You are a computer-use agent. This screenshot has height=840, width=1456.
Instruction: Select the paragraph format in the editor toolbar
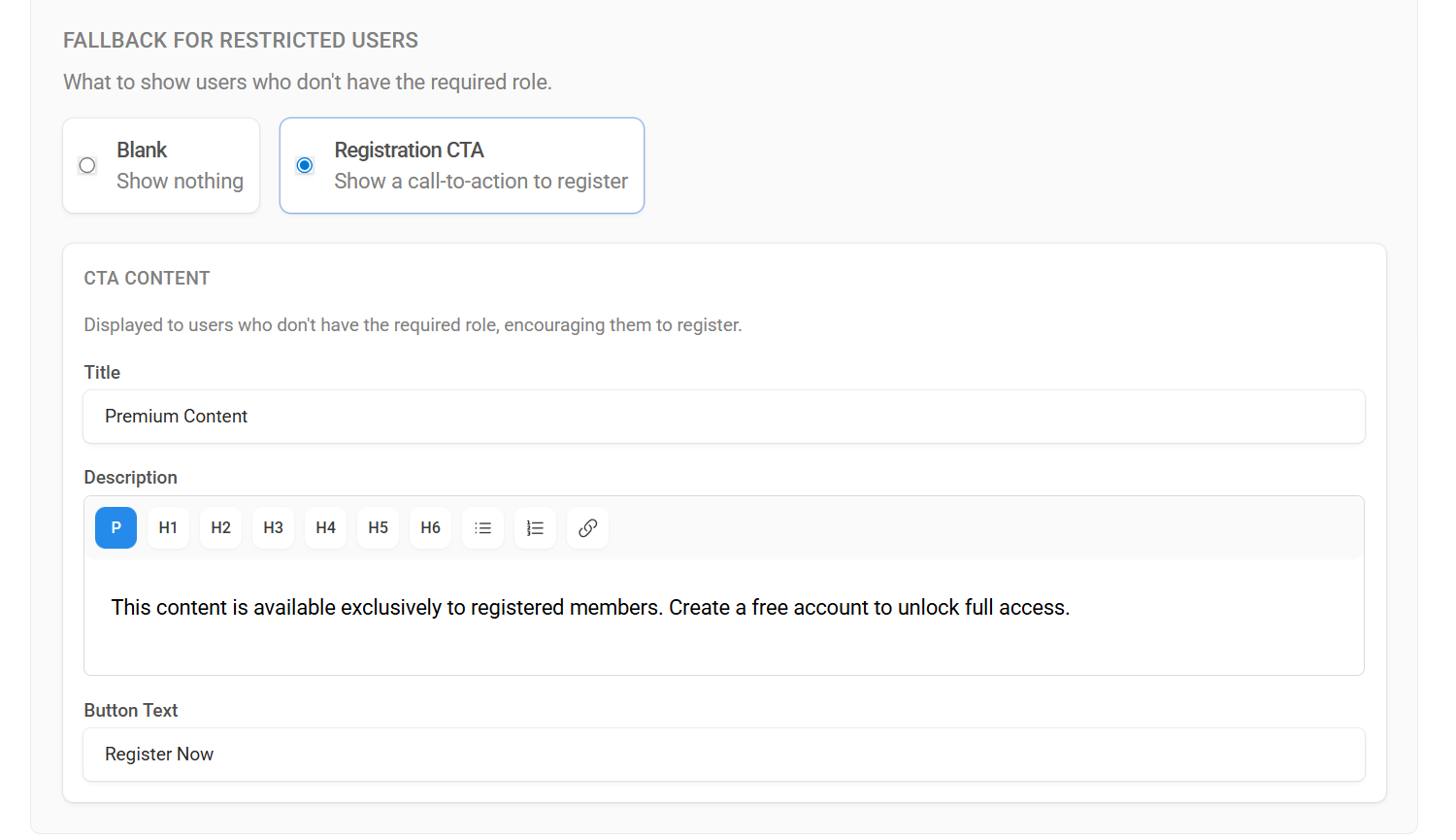coord(116,527)
